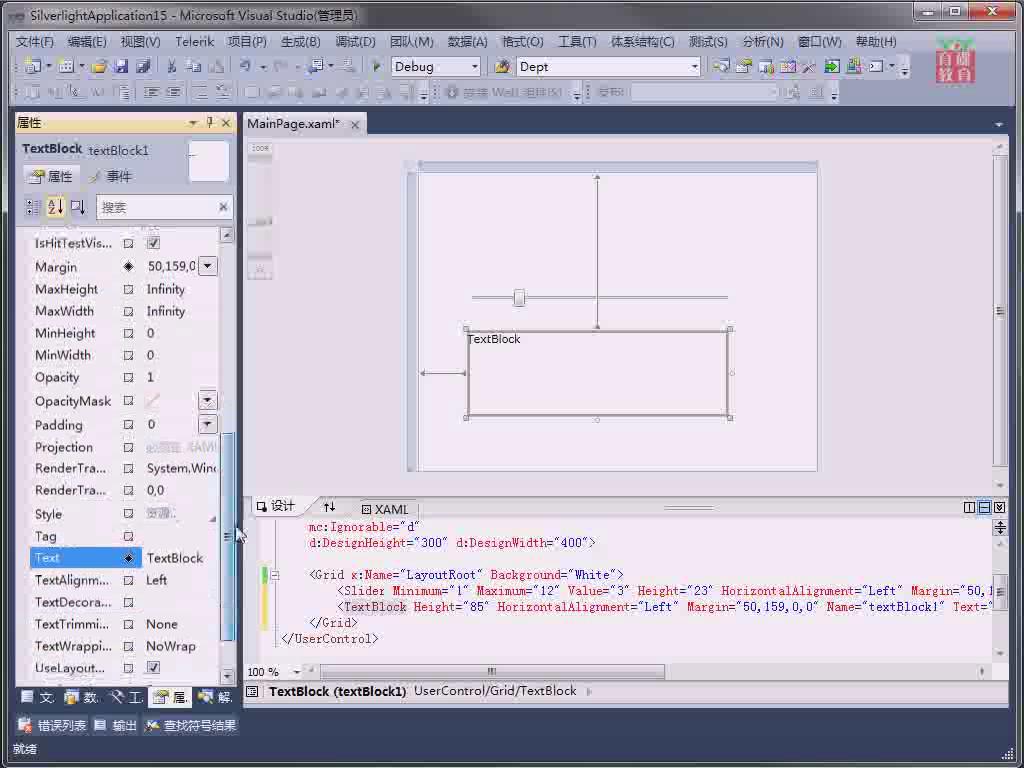Click the XAML horizontal scrollbar thumb
The width and height of the screenshot is (1024, 768).
coord(492,671)
